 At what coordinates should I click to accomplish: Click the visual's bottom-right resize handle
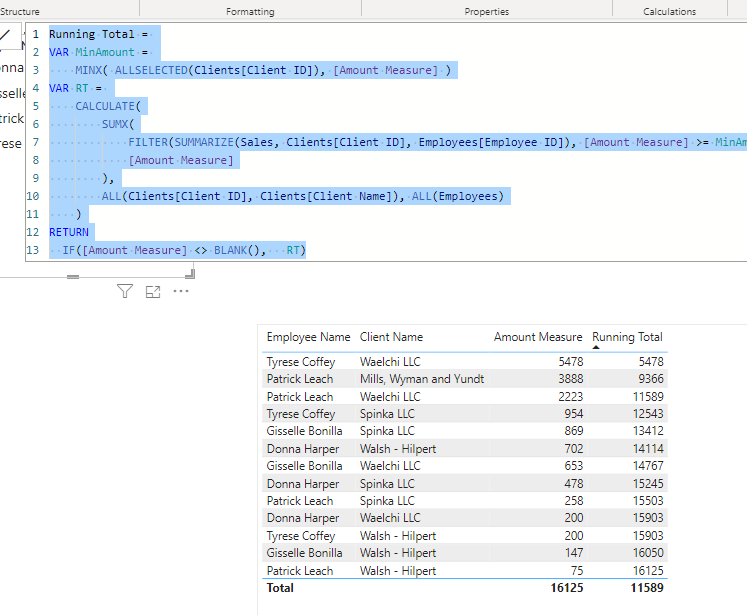(x=190, y=274)
